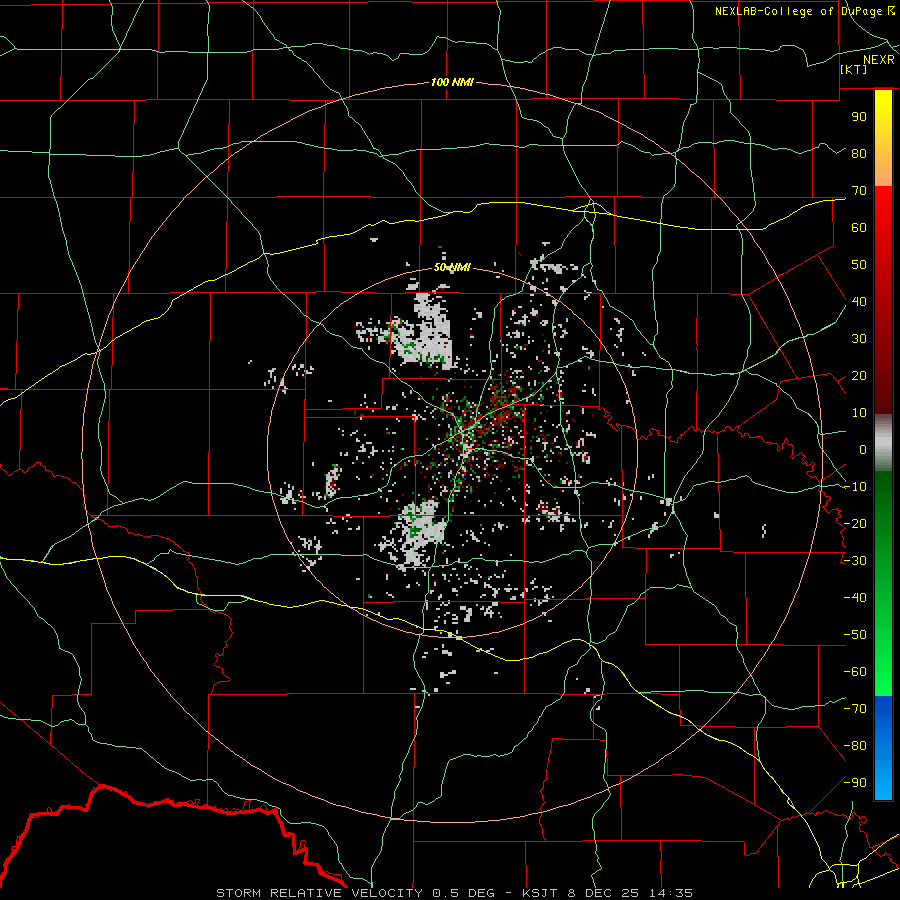
Task: Click the "60" scale label
Action: [x=859, y=228]
